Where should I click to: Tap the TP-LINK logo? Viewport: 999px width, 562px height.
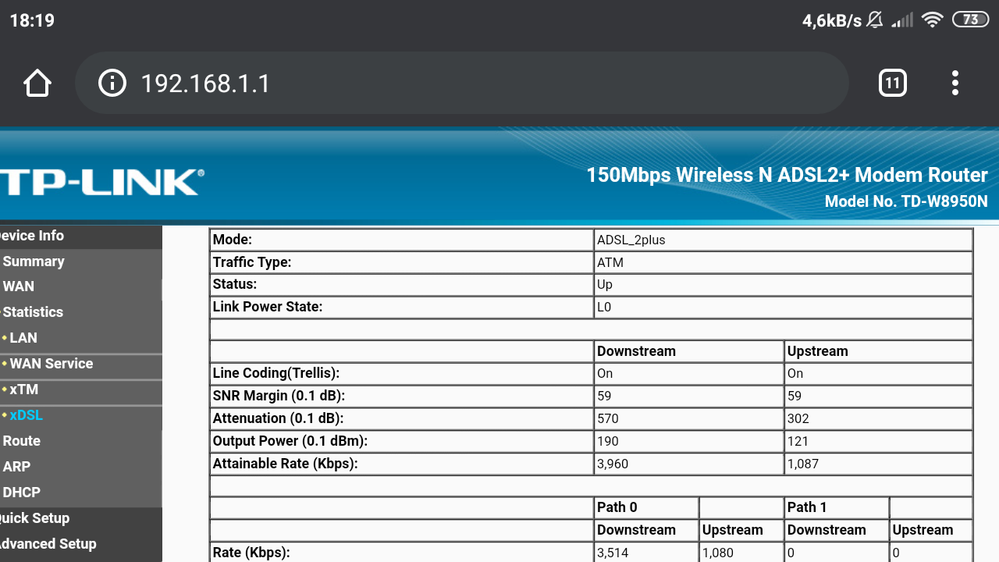point(101,182)
